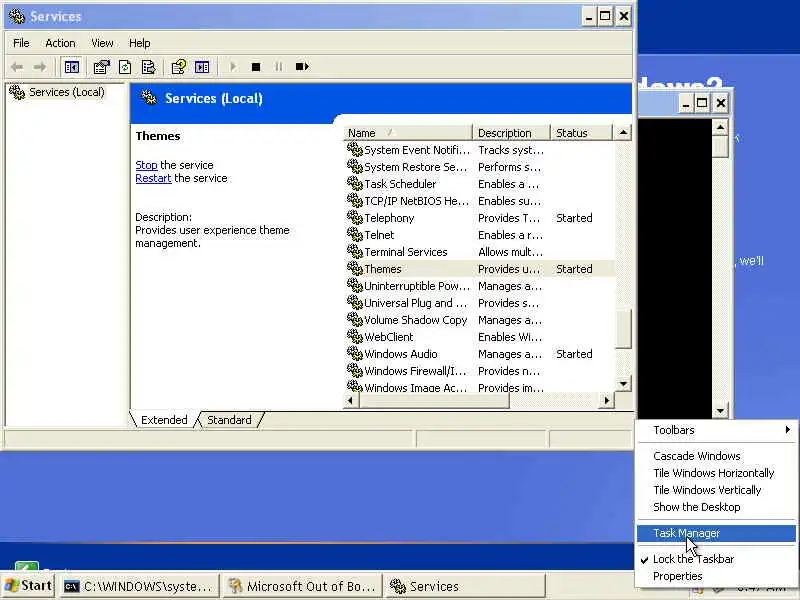Click Restart the service link
The image size is (800, 600).
[x=153, y=179]
